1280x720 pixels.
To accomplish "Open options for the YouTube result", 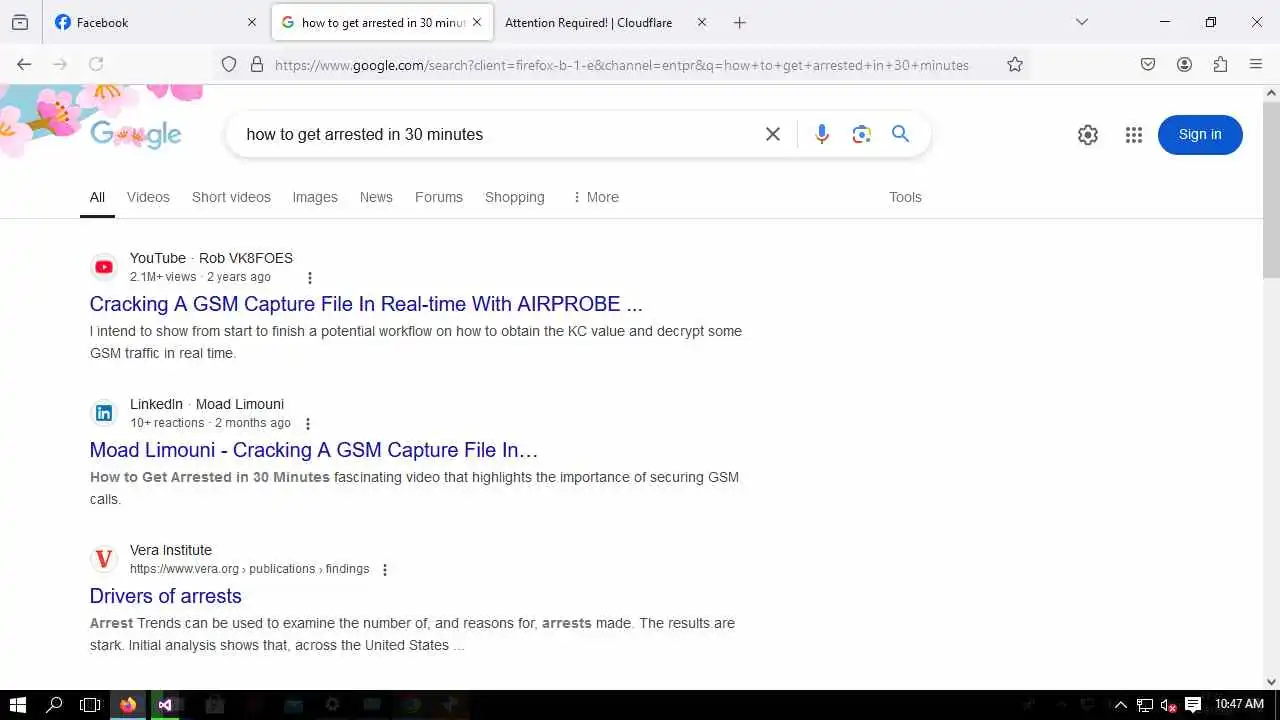I will click(309, 278).
